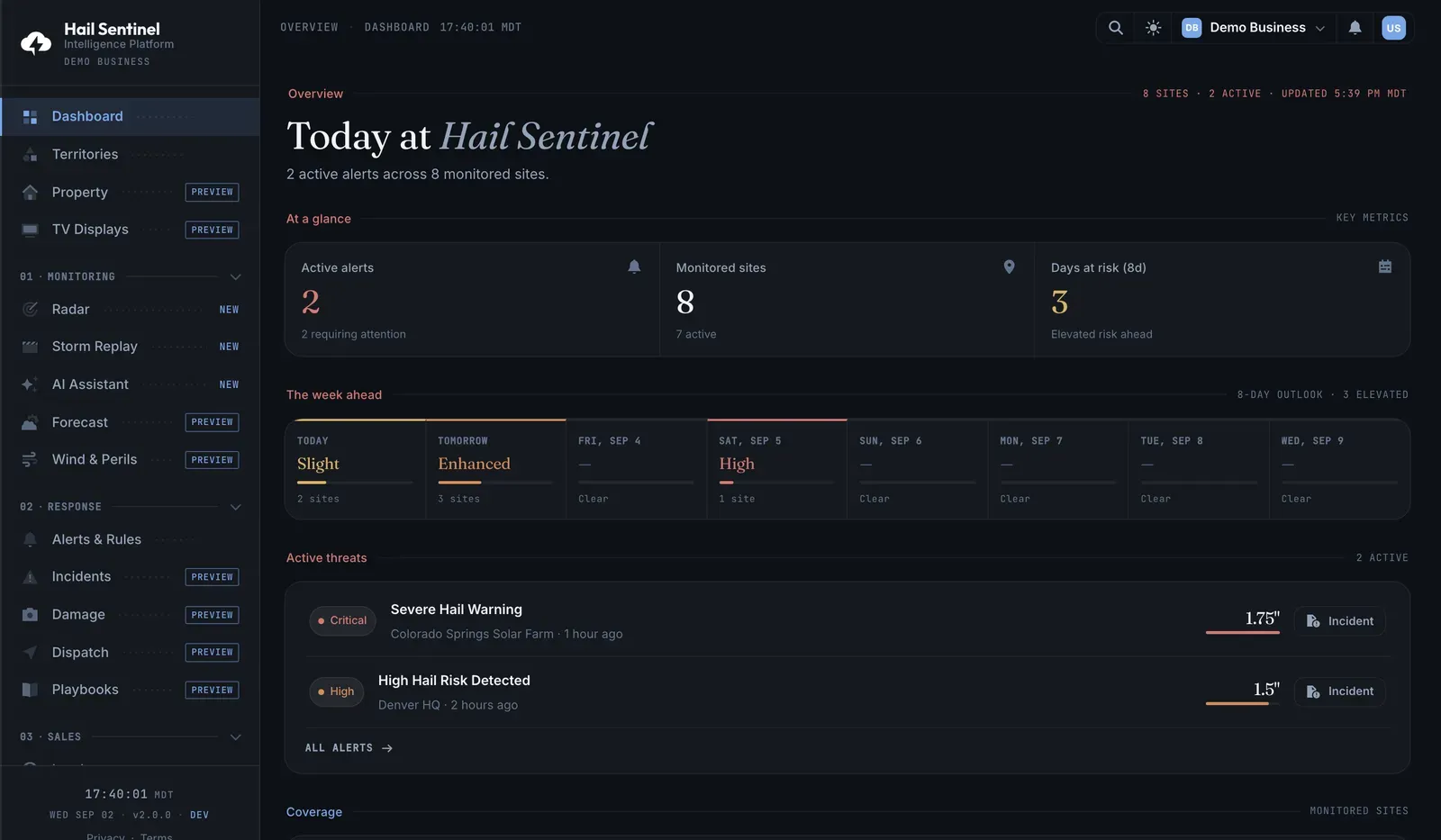Collapse the 01 Monitoring section chevron
The image size is (1441, 840).
(x=235, y=276)
